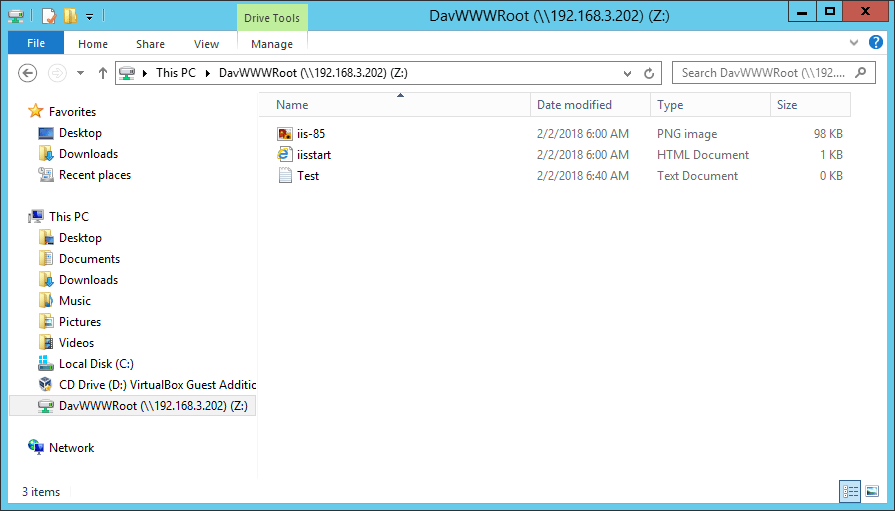Go up one folder level
Image resolution: width=895 pixels, height=511 pixels.
103,73
